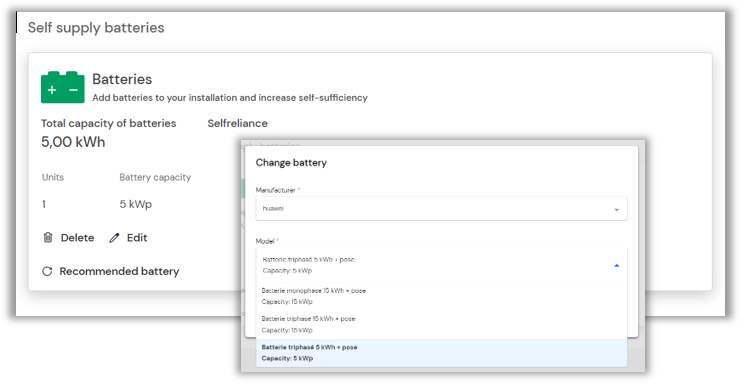Click the Battery capacity column header
This screenshot has width=743, height=385.
coord(155,177)
